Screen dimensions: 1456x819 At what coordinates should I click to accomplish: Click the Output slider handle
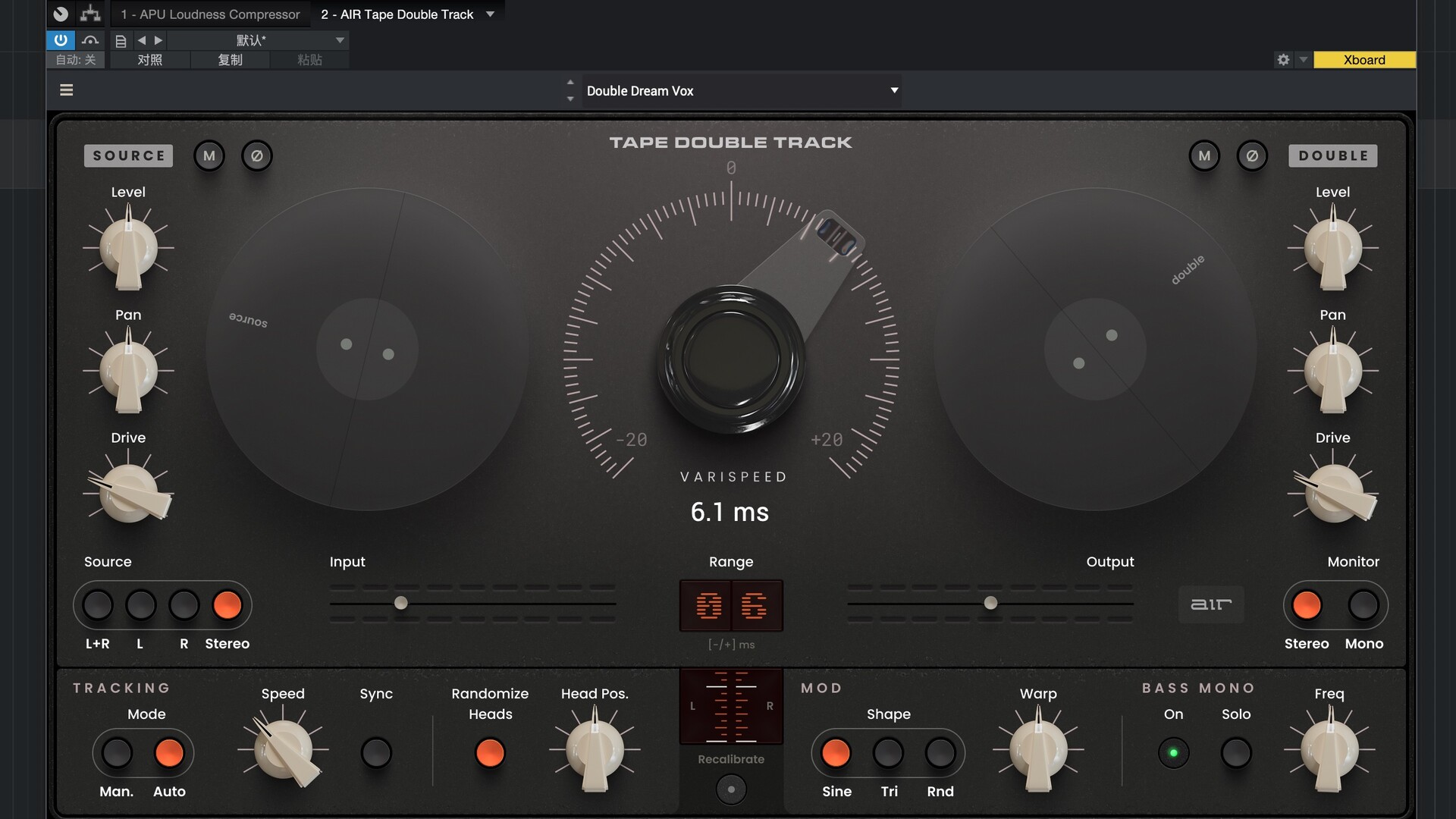click(990, 604)
